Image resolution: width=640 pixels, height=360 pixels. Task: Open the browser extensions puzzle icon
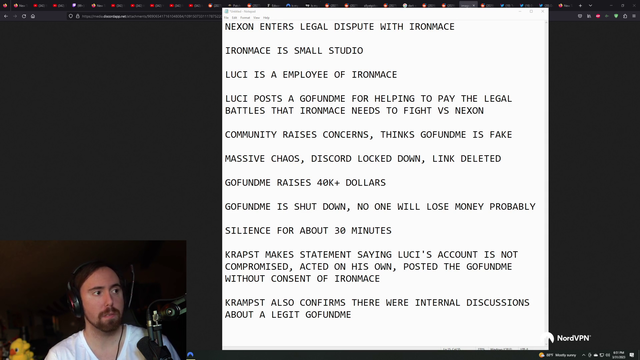click(625, 16)
